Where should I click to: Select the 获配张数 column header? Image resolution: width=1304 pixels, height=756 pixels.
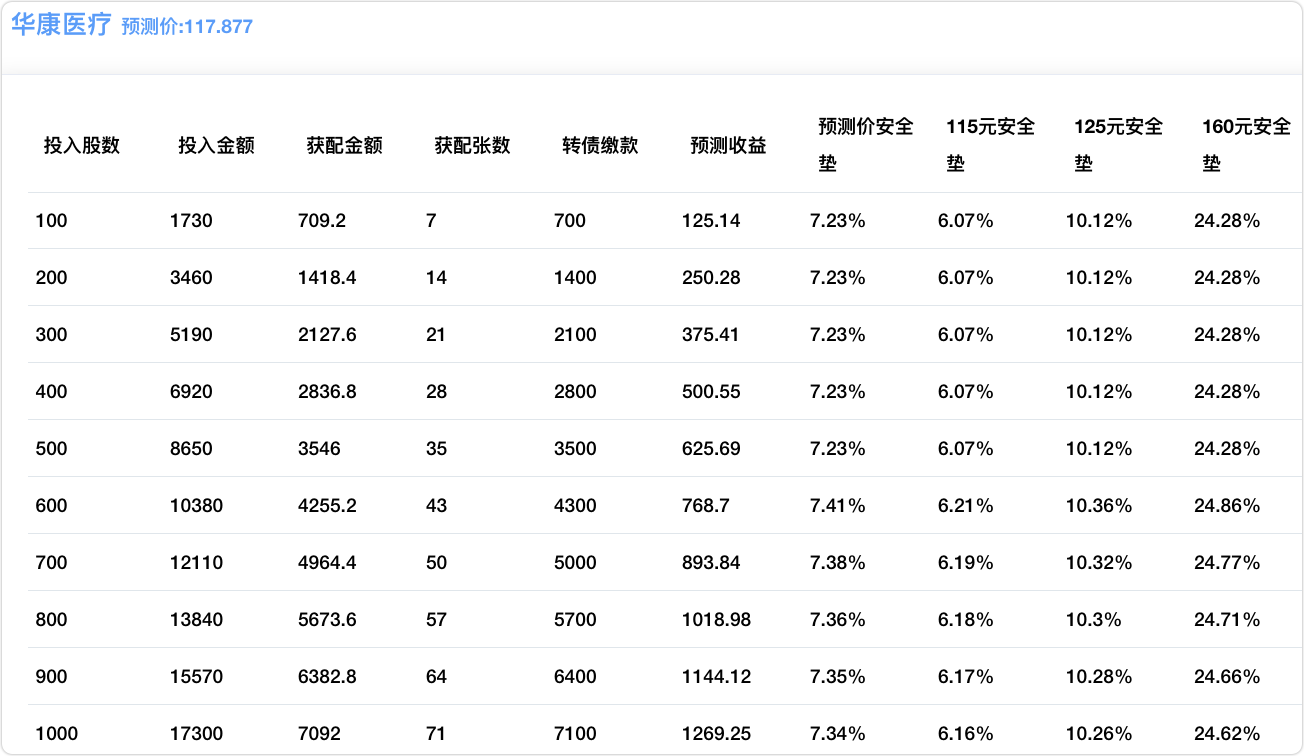coord(472,145)
